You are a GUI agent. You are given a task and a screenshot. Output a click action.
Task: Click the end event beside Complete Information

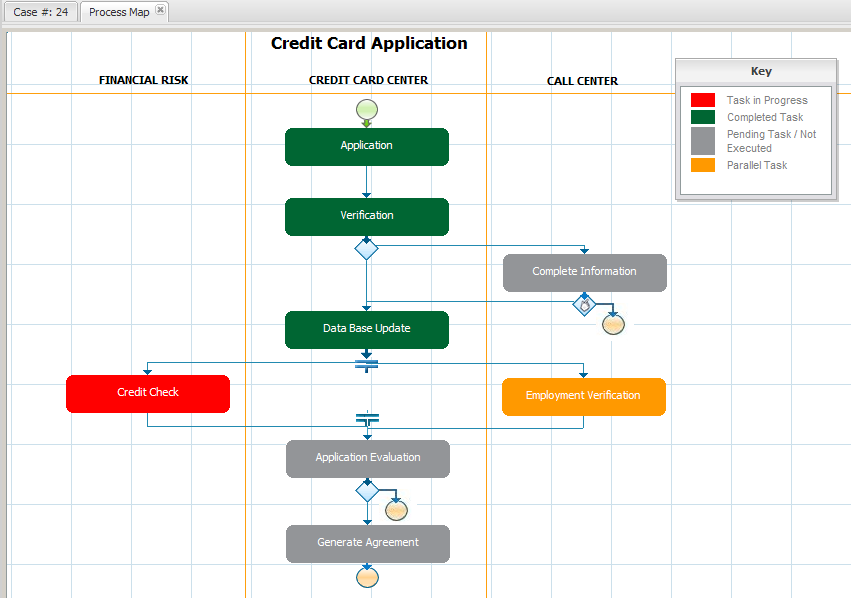pos(614,323)
